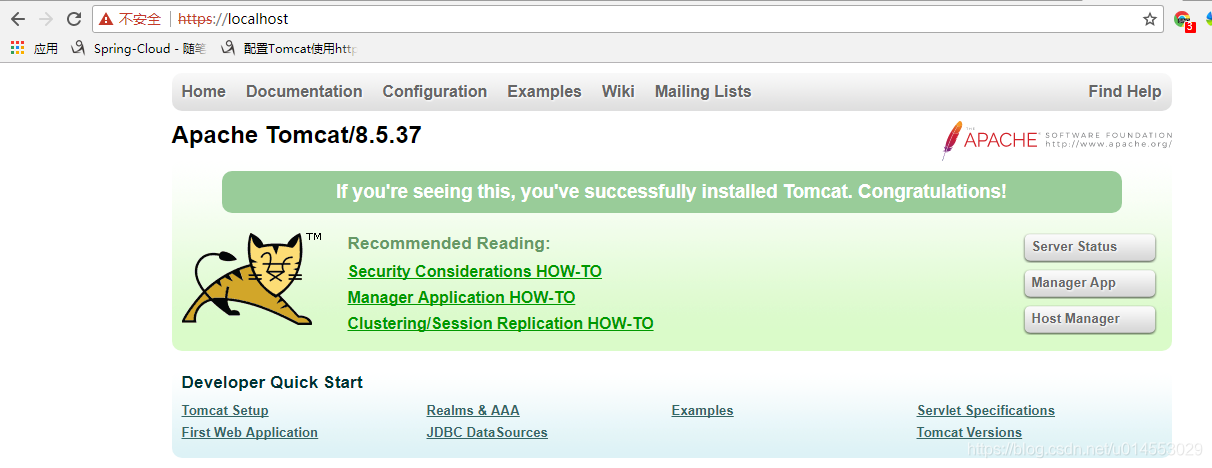Open the Realms & AAA link

[473, 410]
